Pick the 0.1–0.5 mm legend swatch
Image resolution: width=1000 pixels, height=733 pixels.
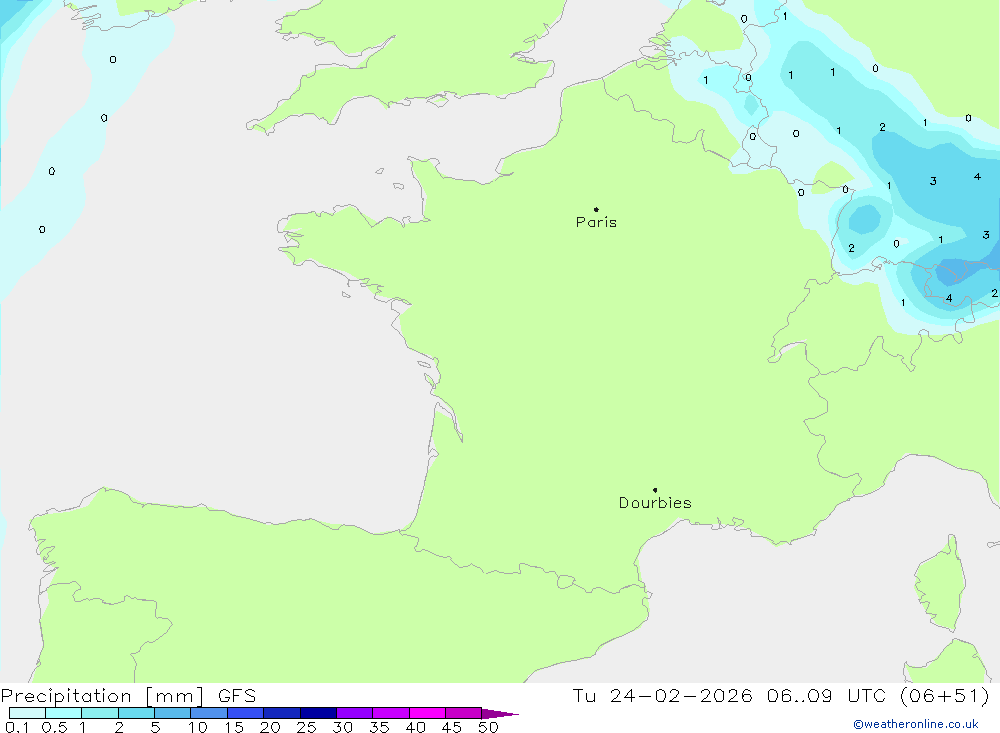[x=27, y=713]
